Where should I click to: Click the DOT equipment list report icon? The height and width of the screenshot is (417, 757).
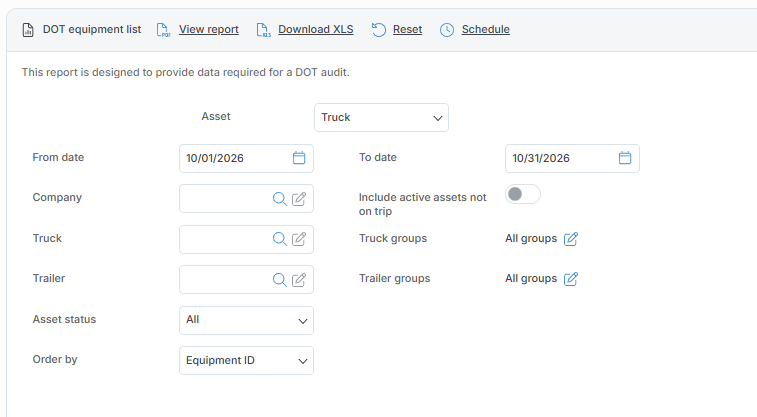click(x=28, y=30)
